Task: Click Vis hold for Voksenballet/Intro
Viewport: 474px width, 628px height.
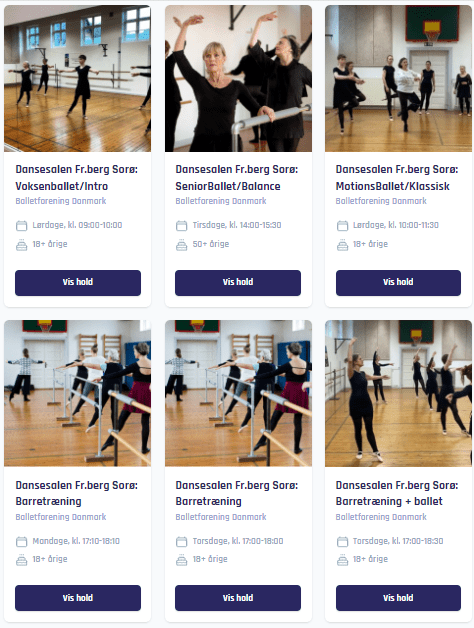Action: [x=78, y=283]
